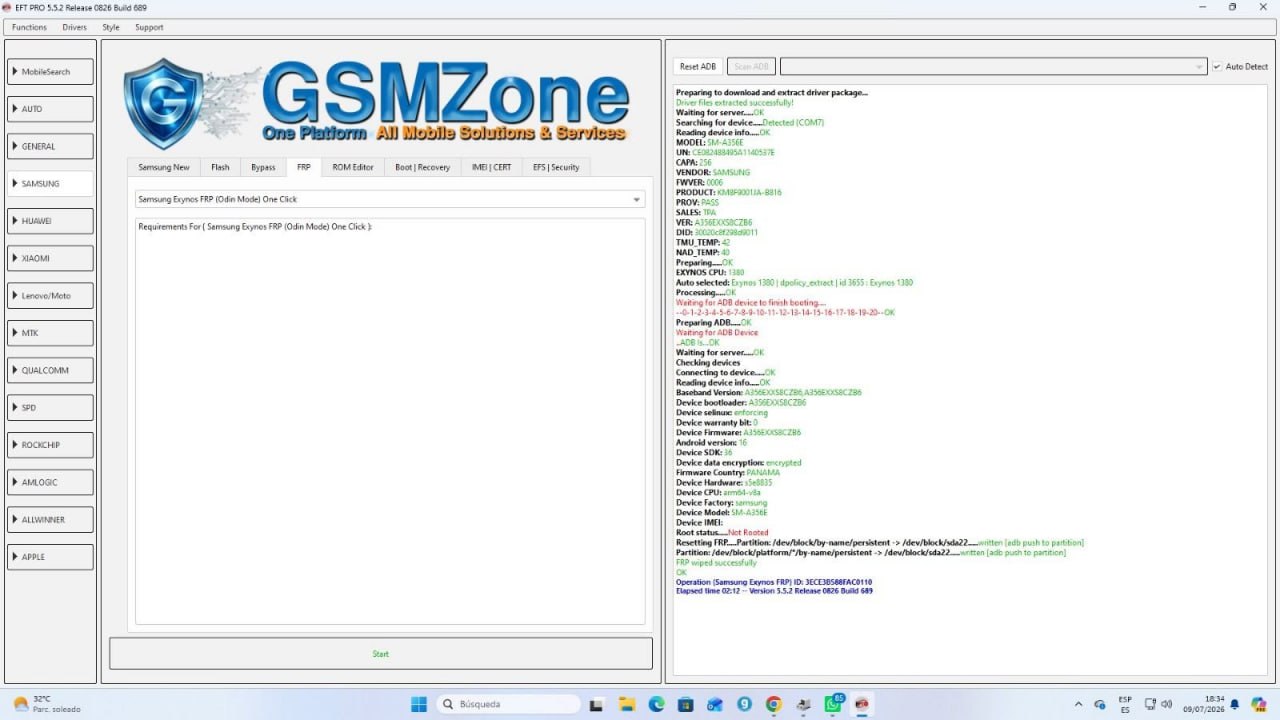This screenshot has width=1280, height=720.
Task: Show hidden system tray icons
Action: point(1078,704)
